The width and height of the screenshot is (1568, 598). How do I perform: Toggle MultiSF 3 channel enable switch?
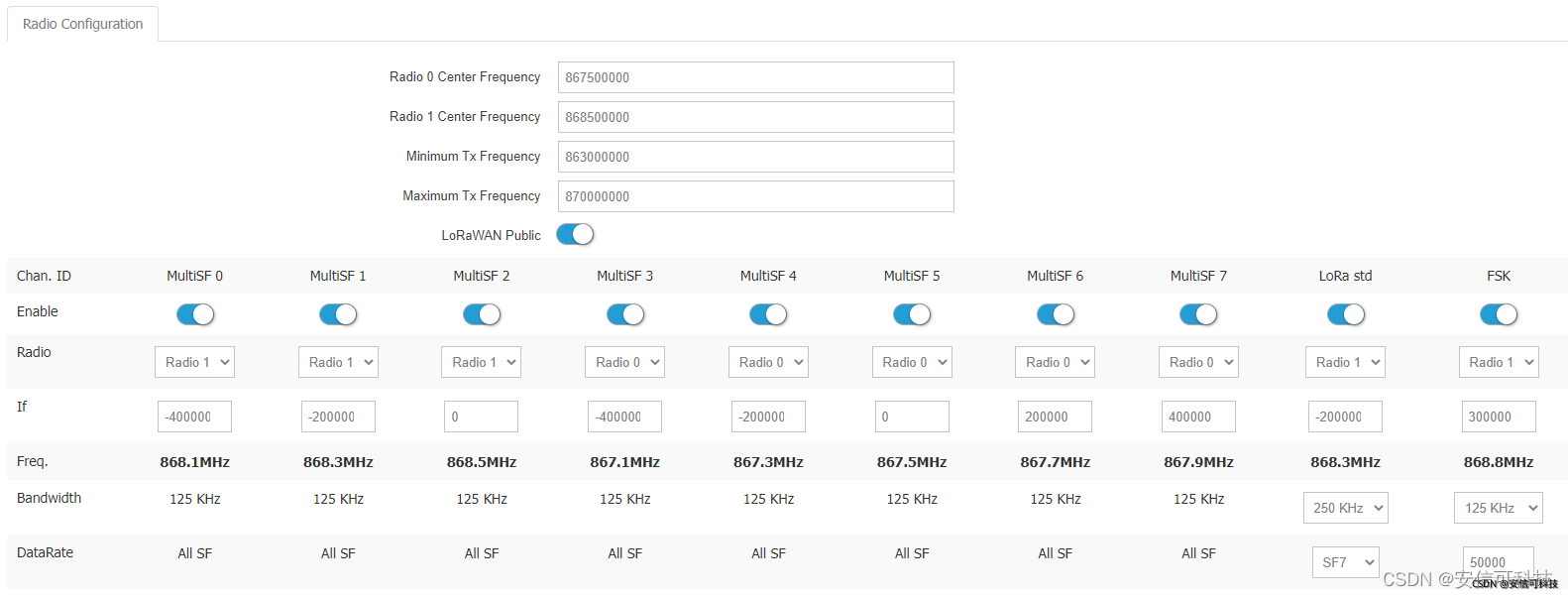625,314
